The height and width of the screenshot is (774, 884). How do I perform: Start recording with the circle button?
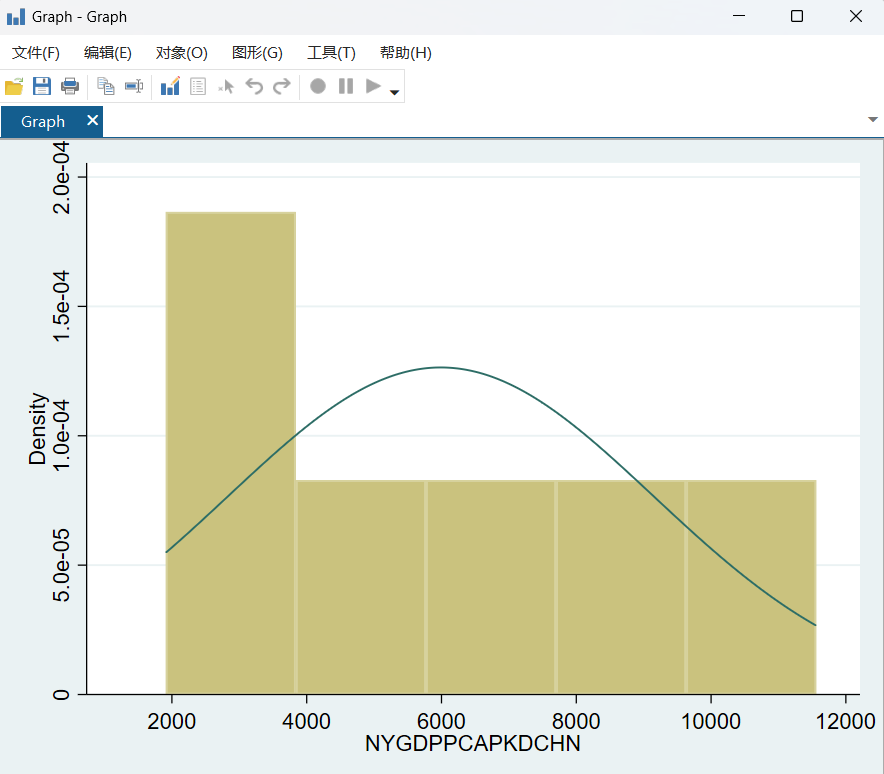click(318, 87)
